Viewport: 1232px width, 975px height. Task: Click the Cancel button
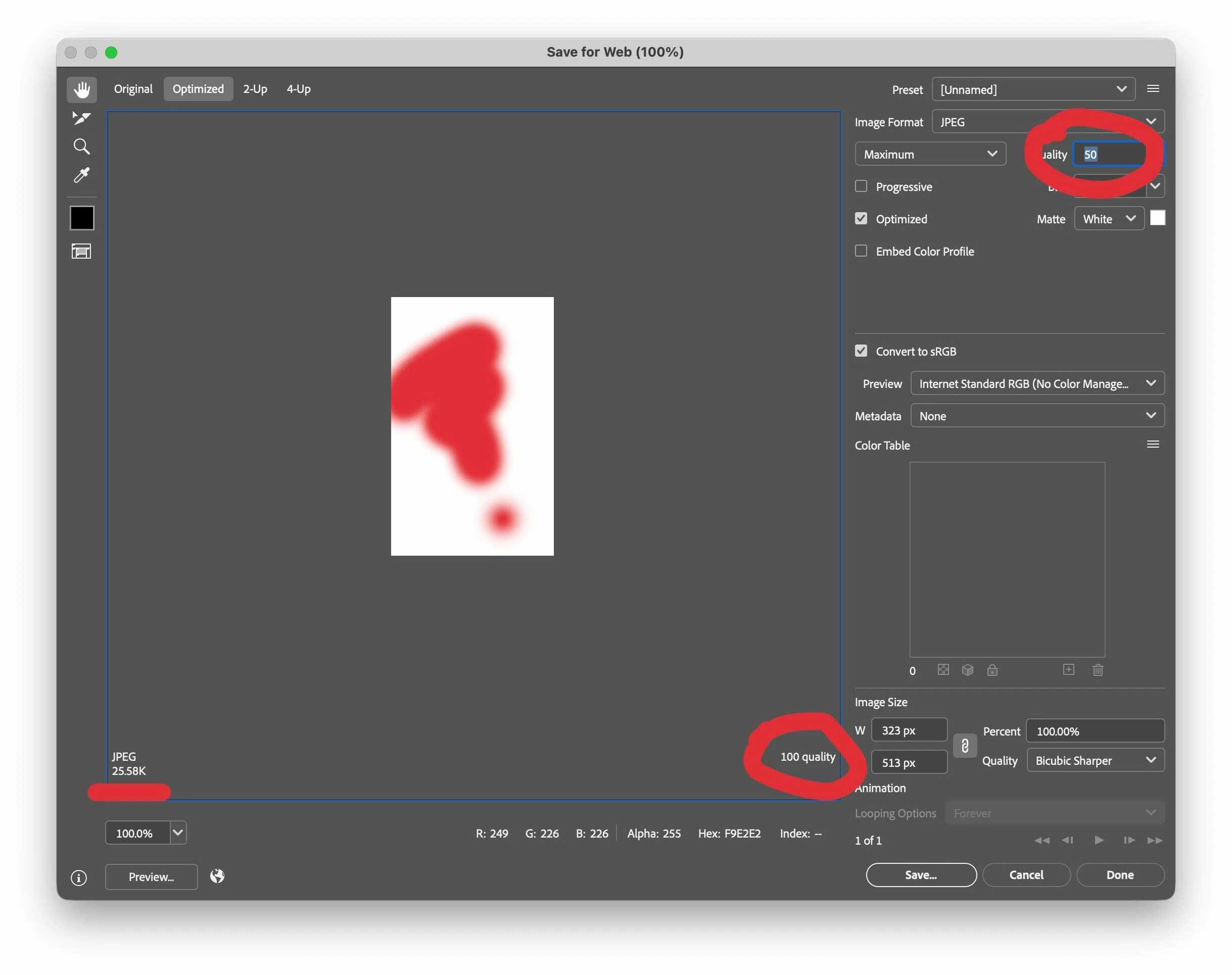coord(1025,874)
